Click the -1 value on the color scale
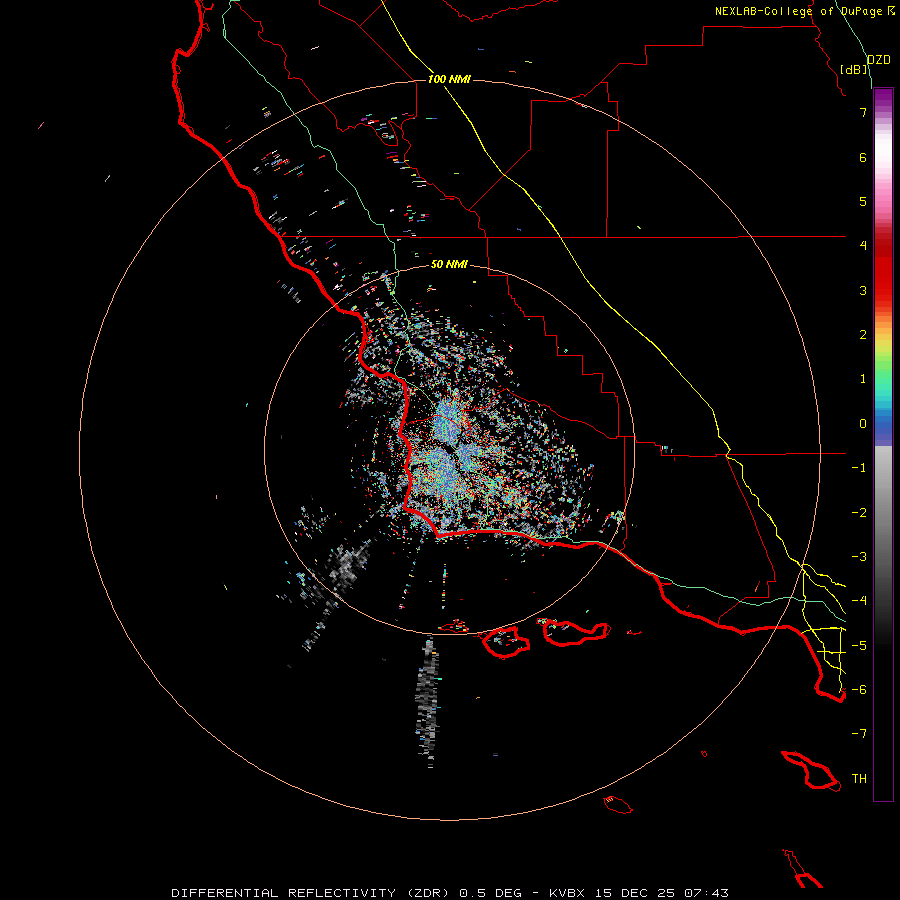The width and height of the screenshot is (900, 900). pyautogui.click(x=859, y=468)
